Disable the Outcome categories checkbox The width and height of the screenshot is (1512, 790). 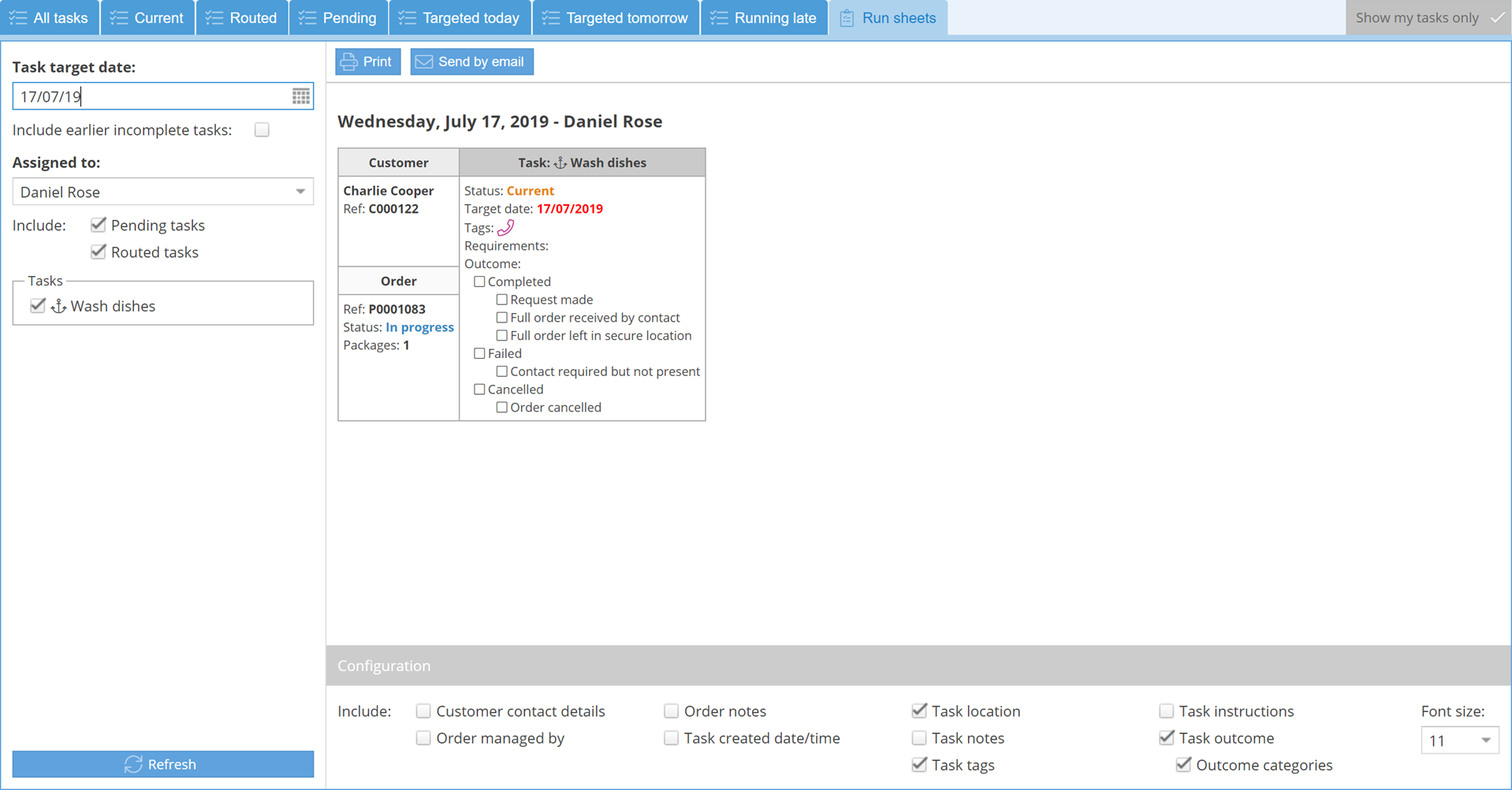point(1183,765)
